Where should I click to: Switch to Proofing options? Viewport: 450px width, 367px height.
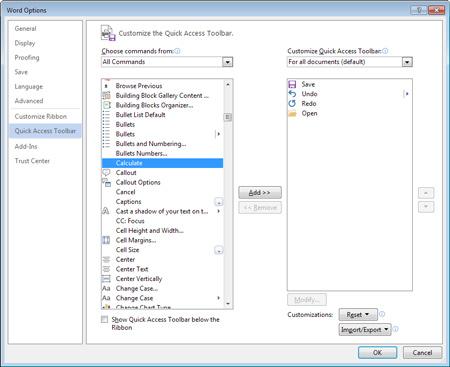27,58
